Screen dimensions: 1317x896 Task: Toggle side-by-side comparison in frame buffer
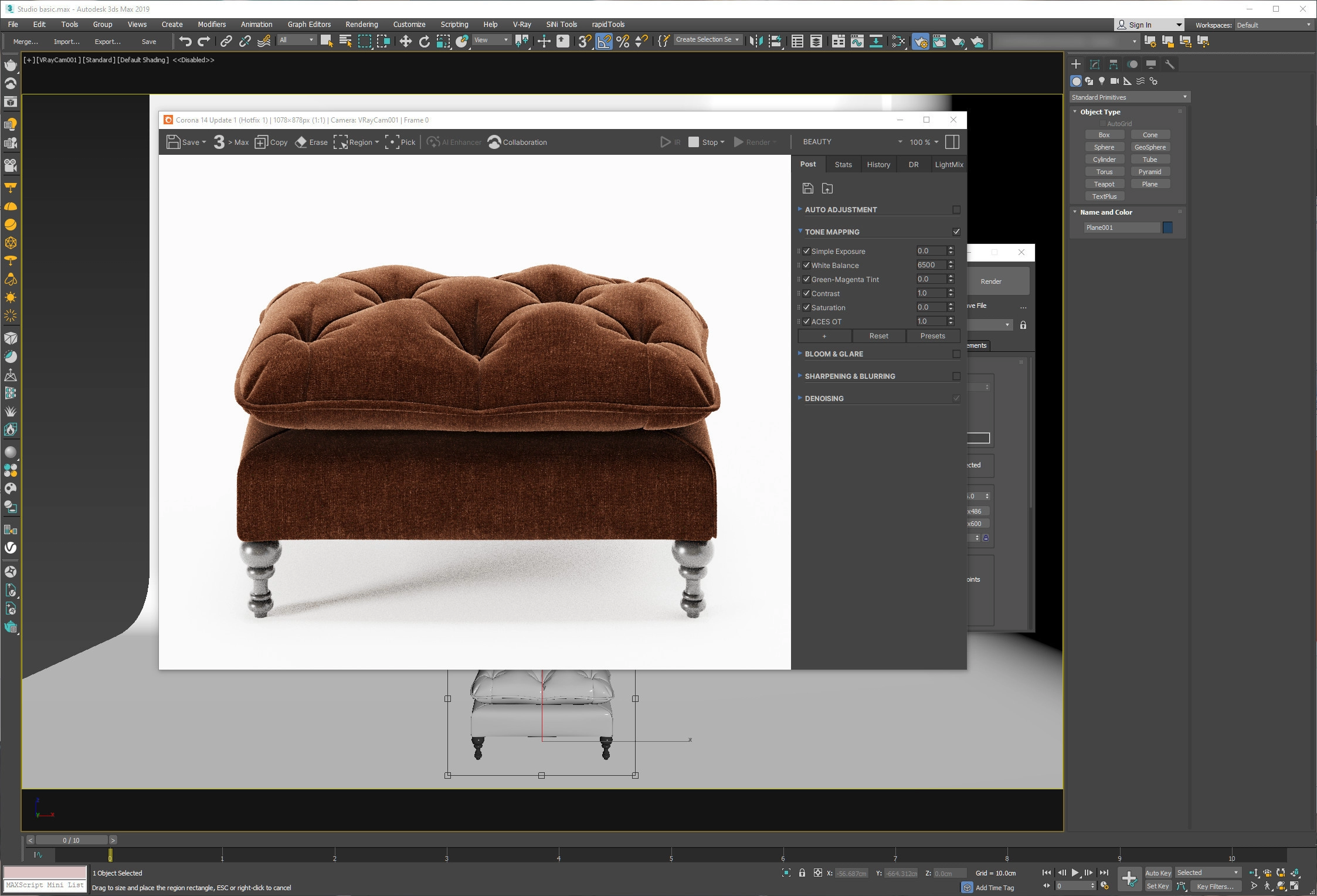coord(953,142)
